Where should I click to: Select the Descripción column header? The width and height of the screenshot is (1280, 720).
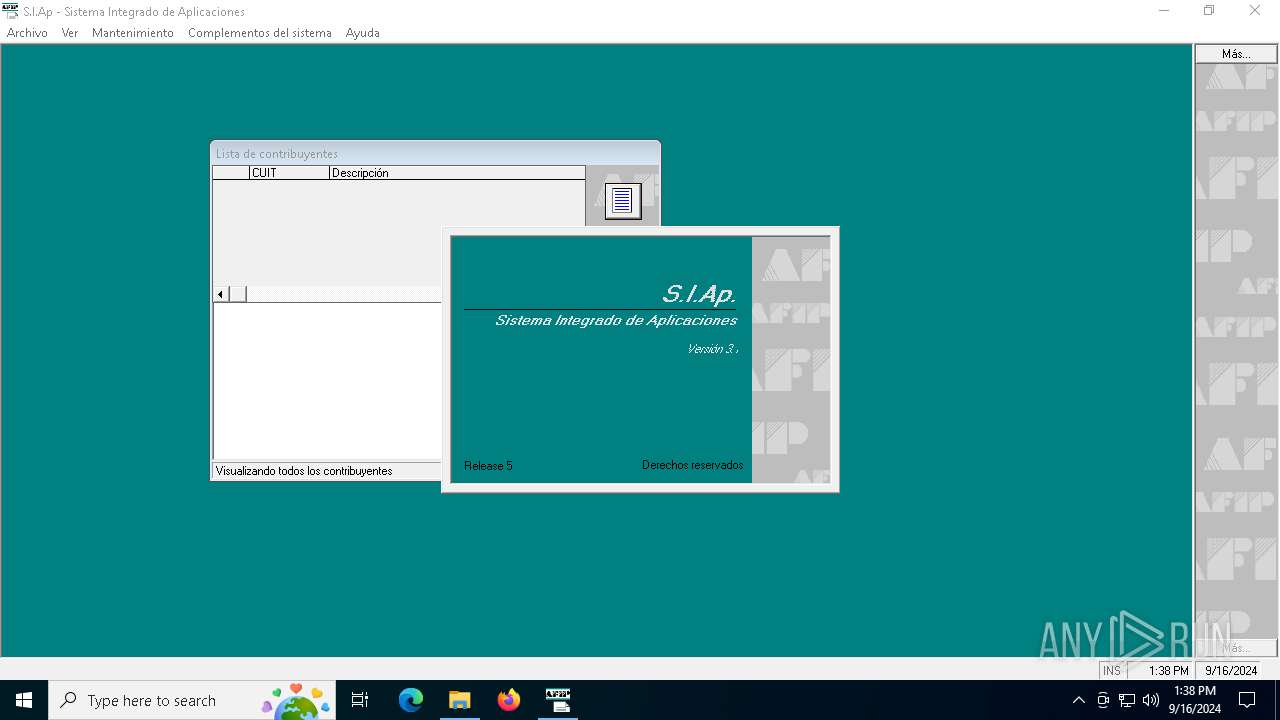tap(457, 173)
